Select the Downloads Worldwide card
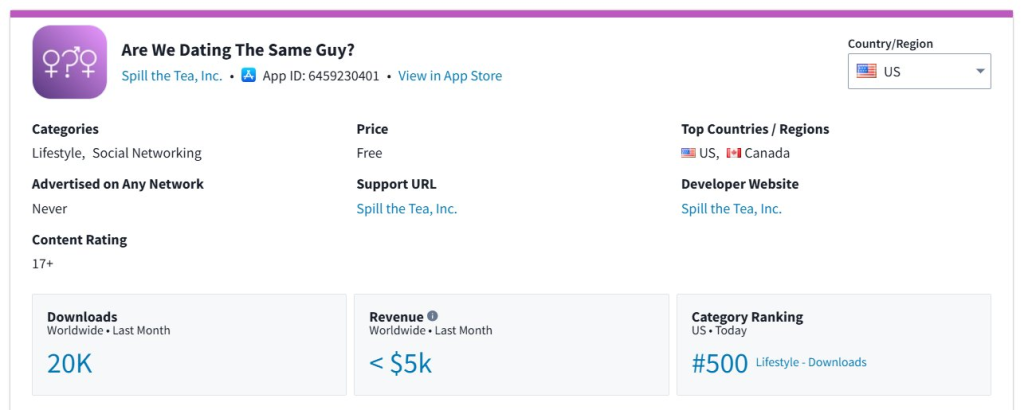 click(189, 344)
